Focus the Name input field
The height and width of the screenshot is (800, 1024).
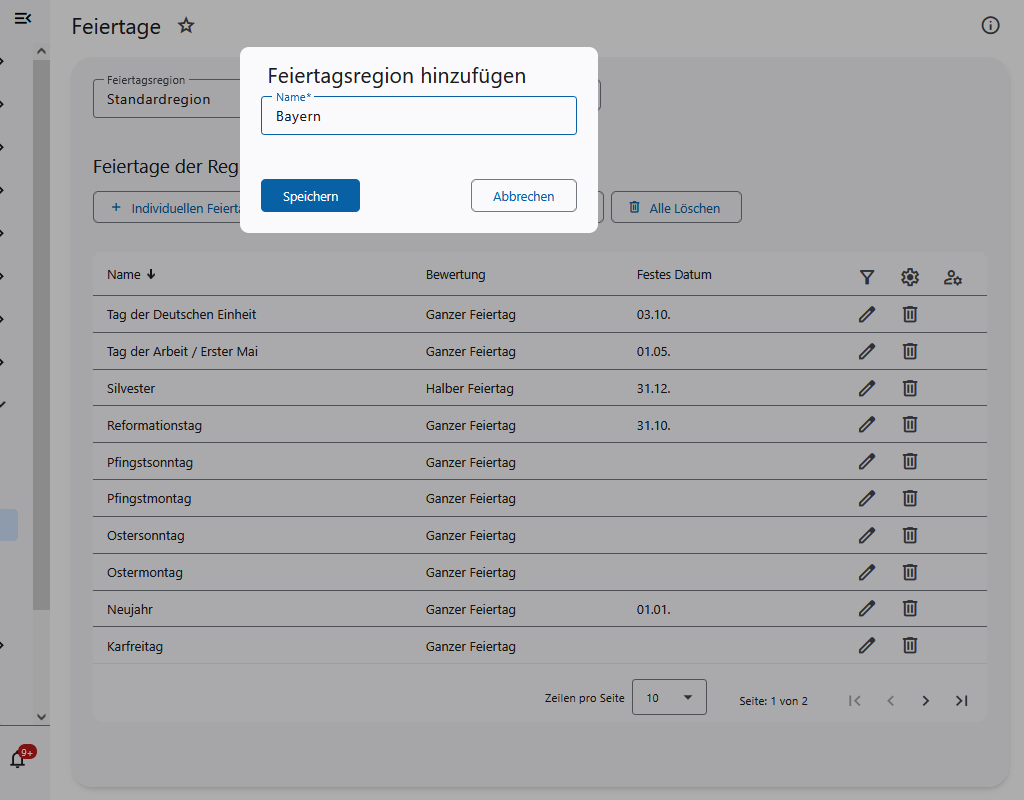[418, 116]
